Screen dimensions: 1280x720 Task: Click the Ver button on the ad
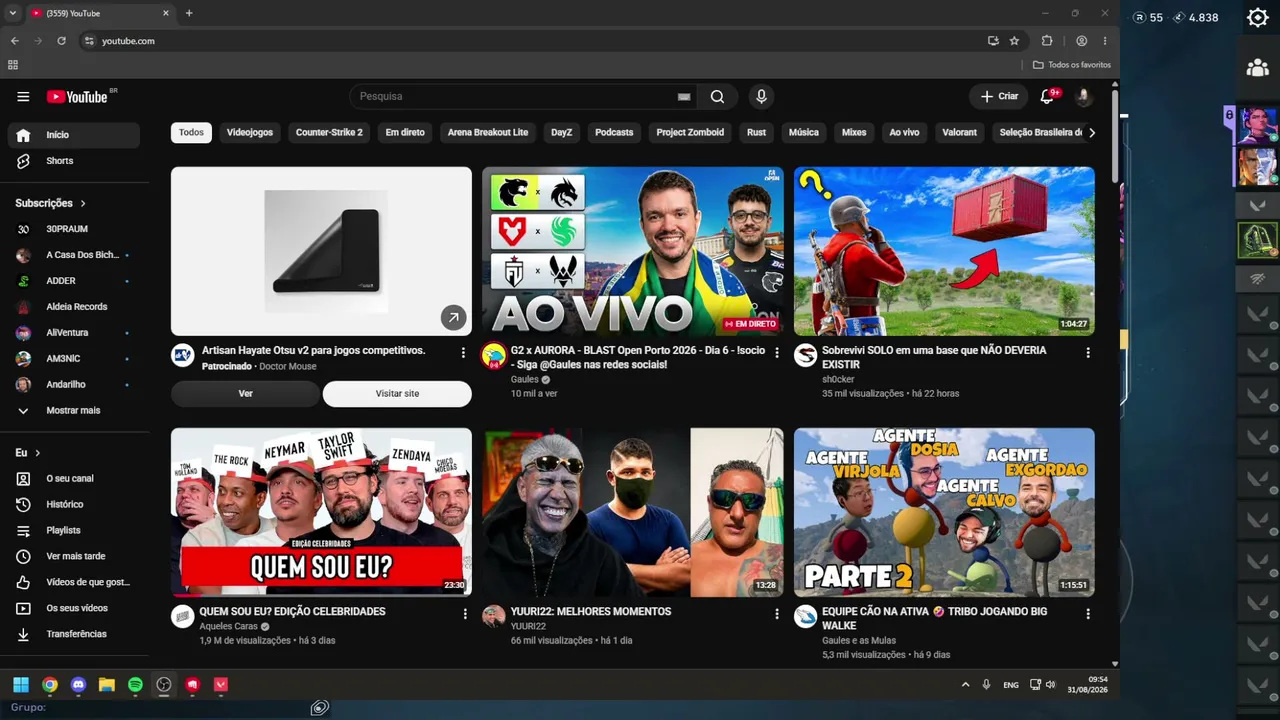coord(245,394)
